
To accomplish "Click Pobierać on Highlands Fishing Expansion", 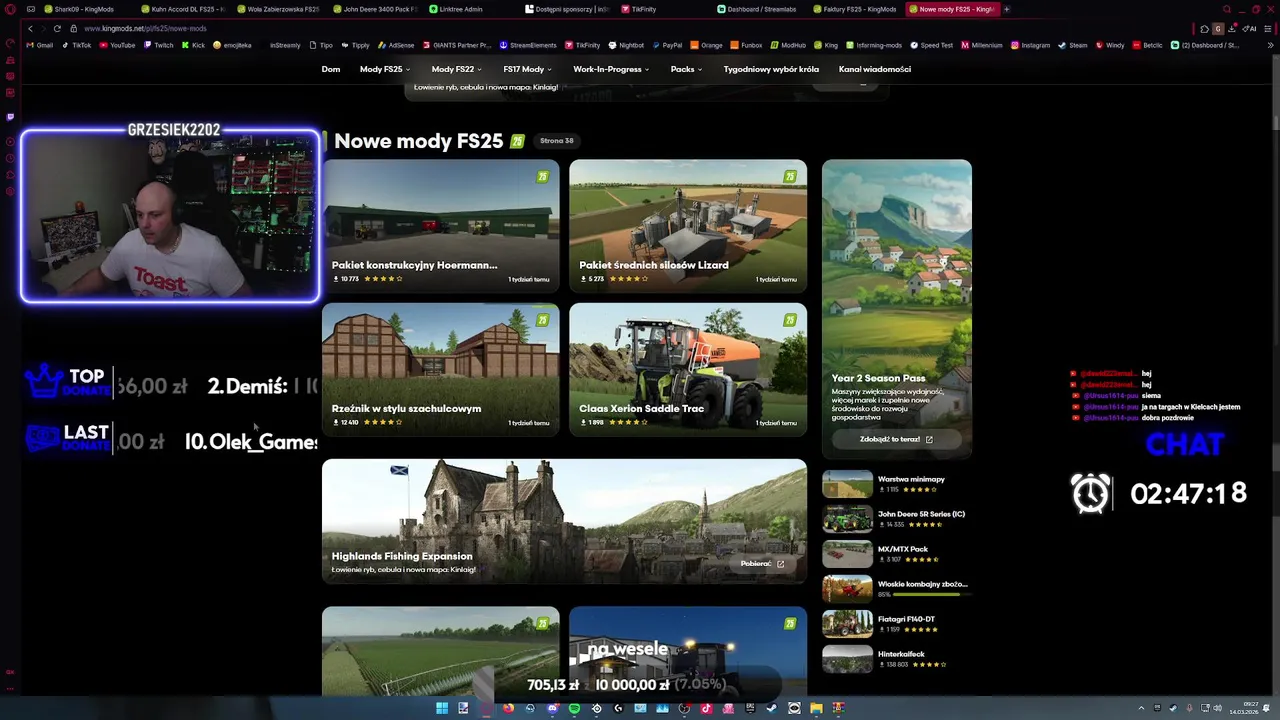I will pos(763,564).
